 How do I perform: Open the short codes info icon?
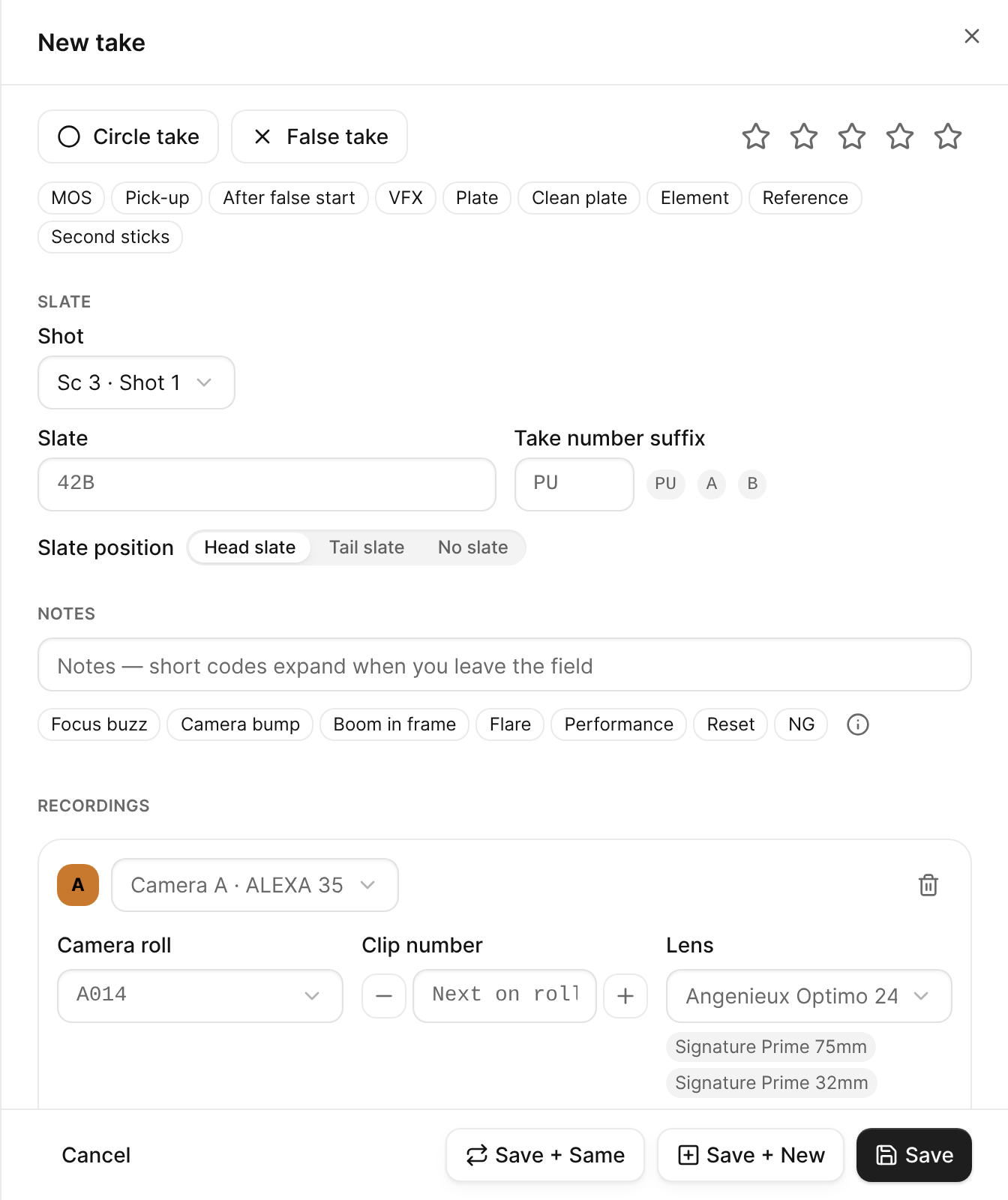(x=857, y=724)
